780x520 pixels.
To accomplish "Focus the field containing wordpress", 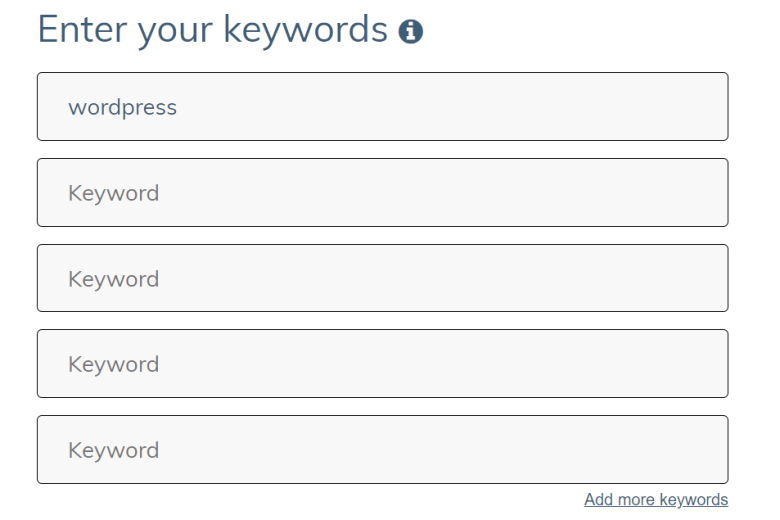I will click(383, 106).
